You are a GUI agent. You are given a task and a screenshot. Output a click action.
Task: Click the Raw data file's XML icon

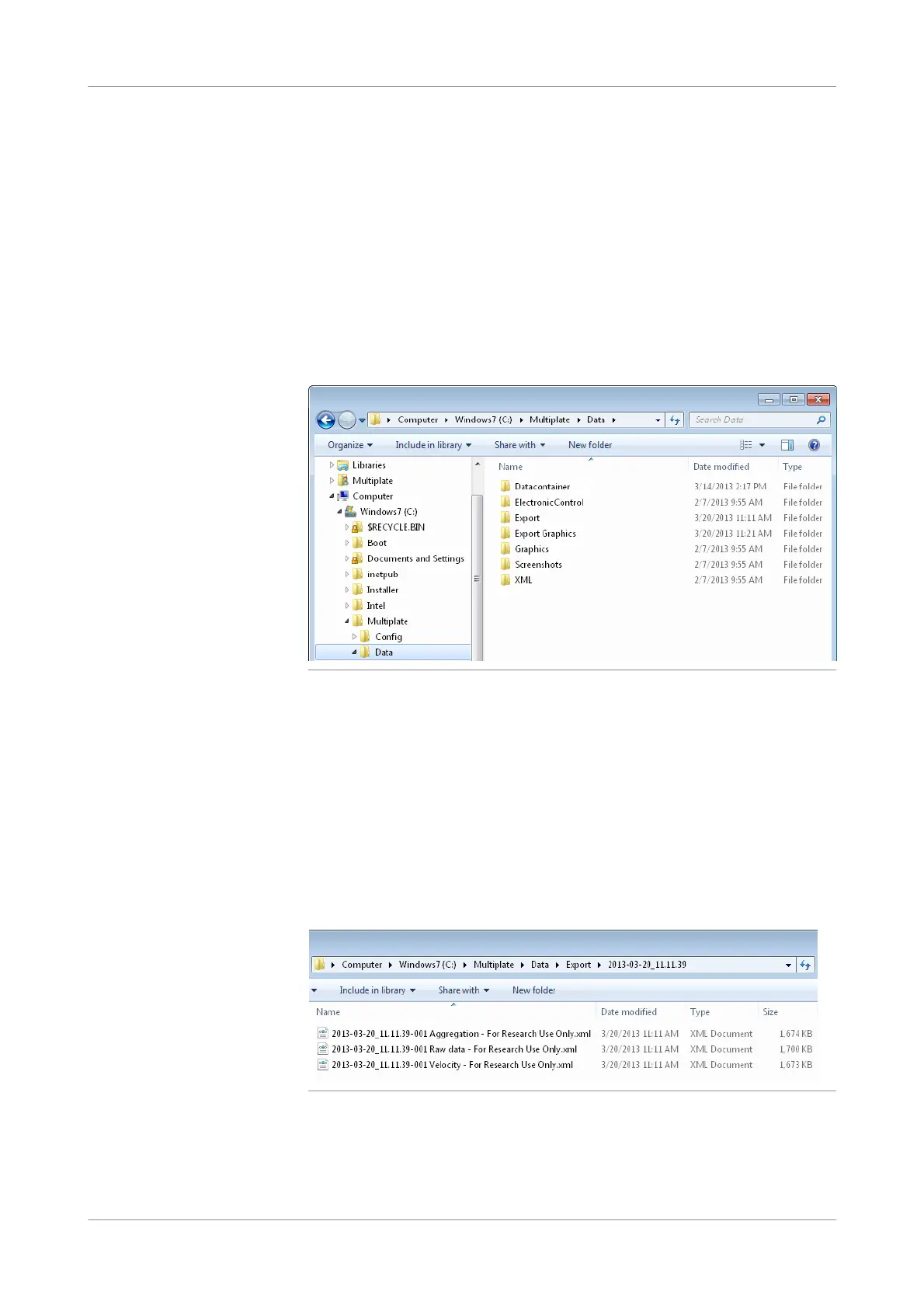click(x=322, y=1049)
